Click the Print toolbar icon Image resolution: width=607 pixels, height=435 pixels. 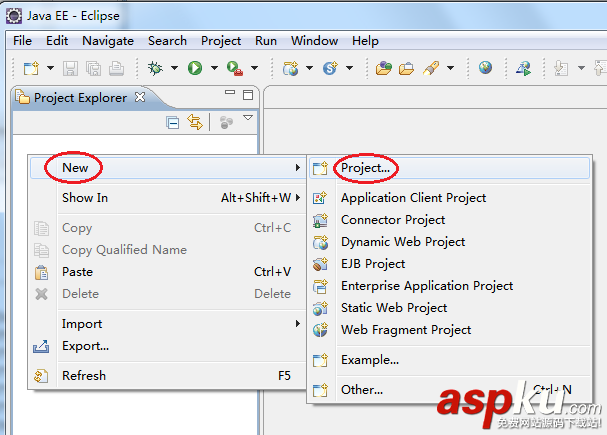(x=116, y=69)
